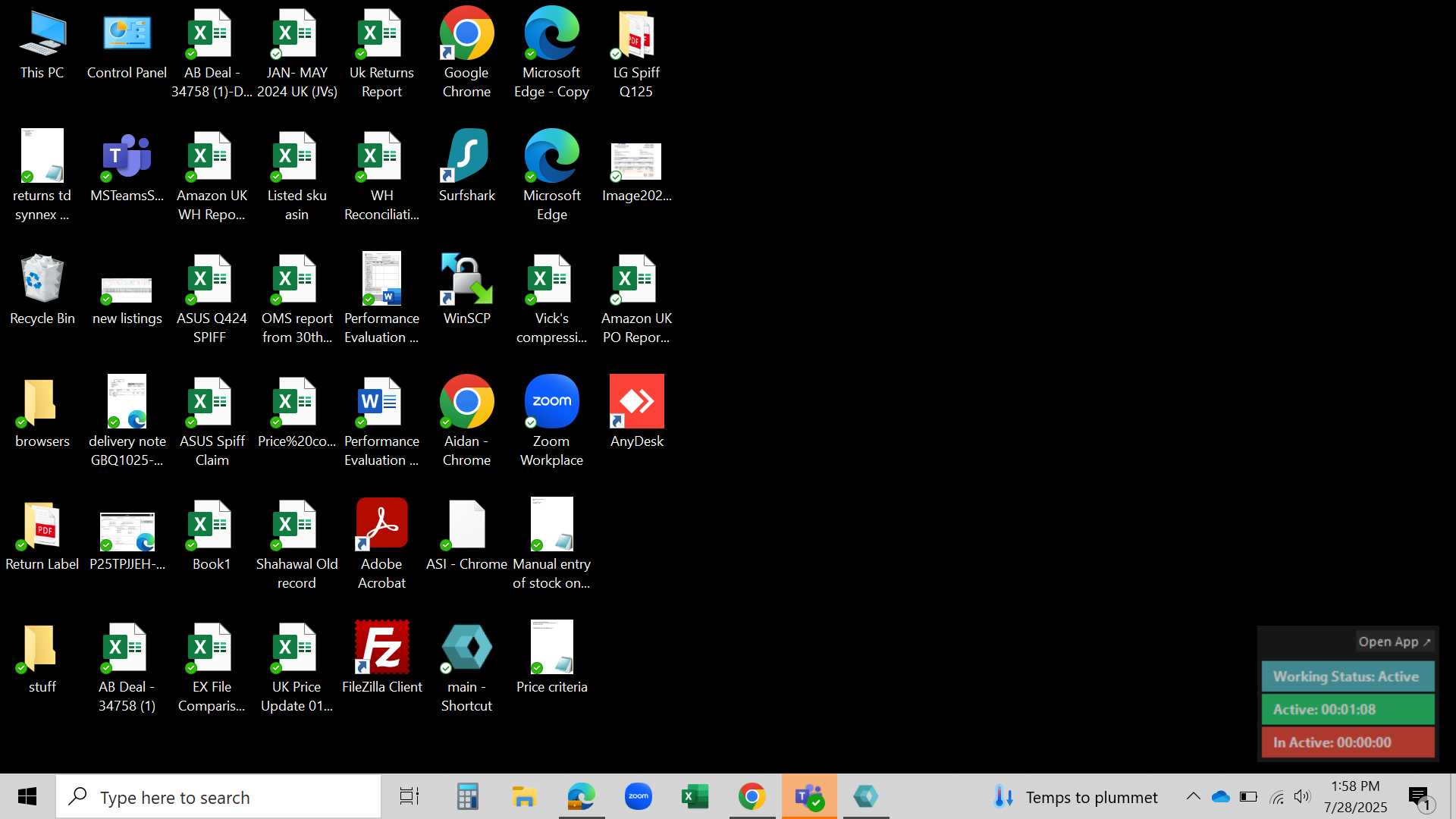
Task: Select the ASUS Q424 SPIFF Excel file
Action: tap(212, 299)
